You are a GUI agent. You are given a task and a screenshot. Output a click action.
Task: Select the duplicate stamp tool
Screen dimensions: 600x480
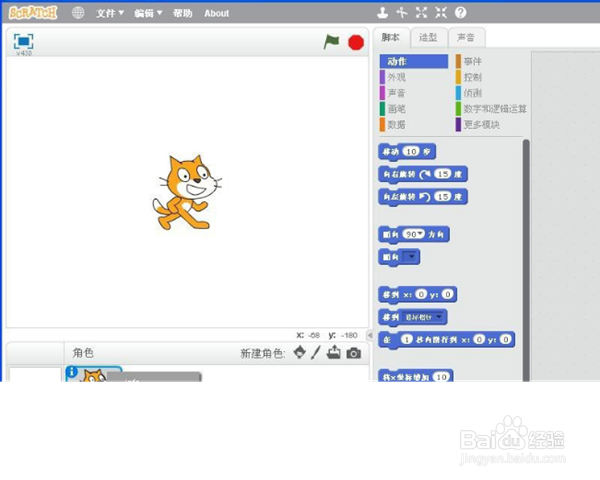pos(382,13)
